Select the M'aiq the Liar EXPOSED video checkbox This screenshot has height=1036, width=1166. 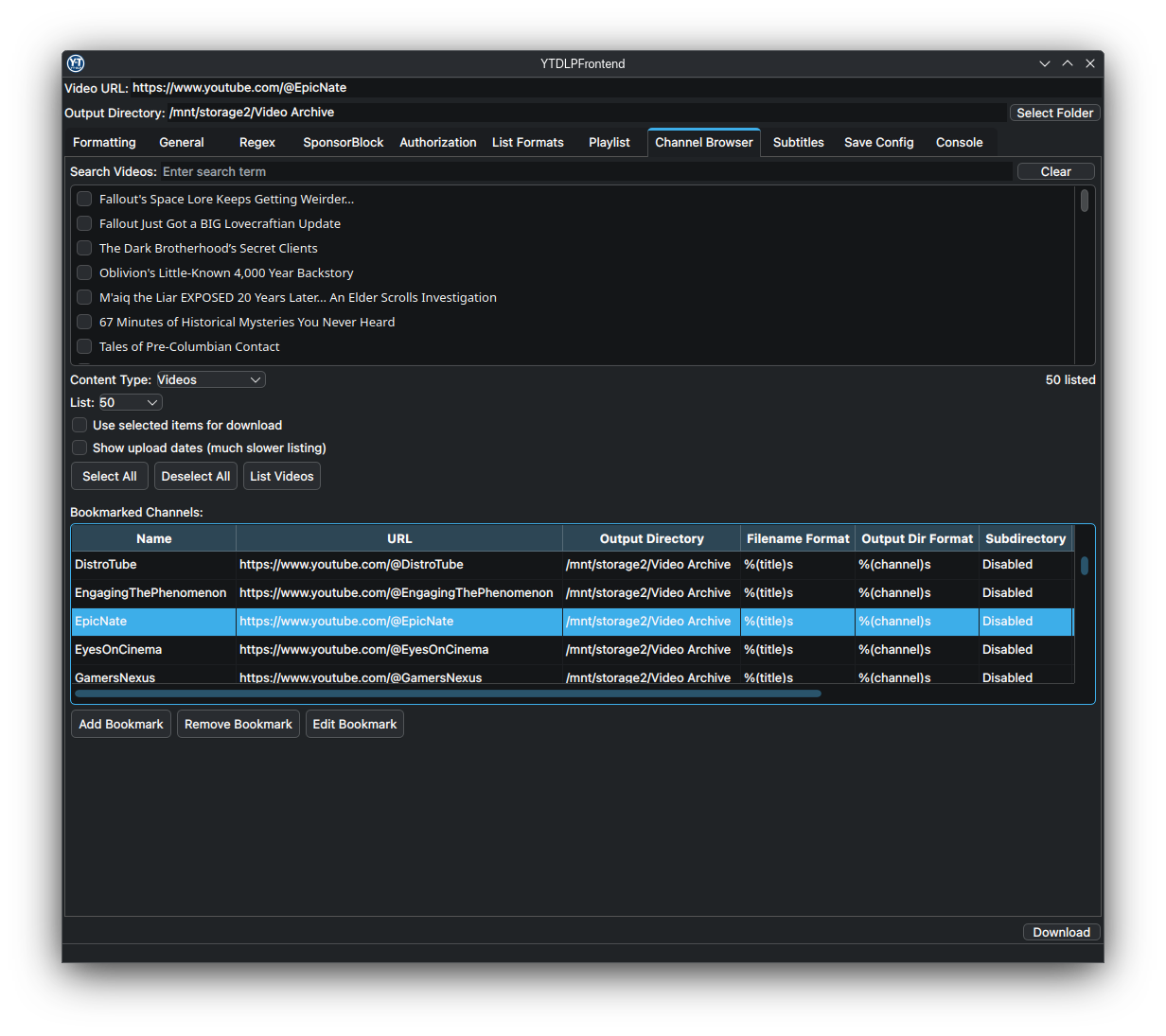click(84, 297)
